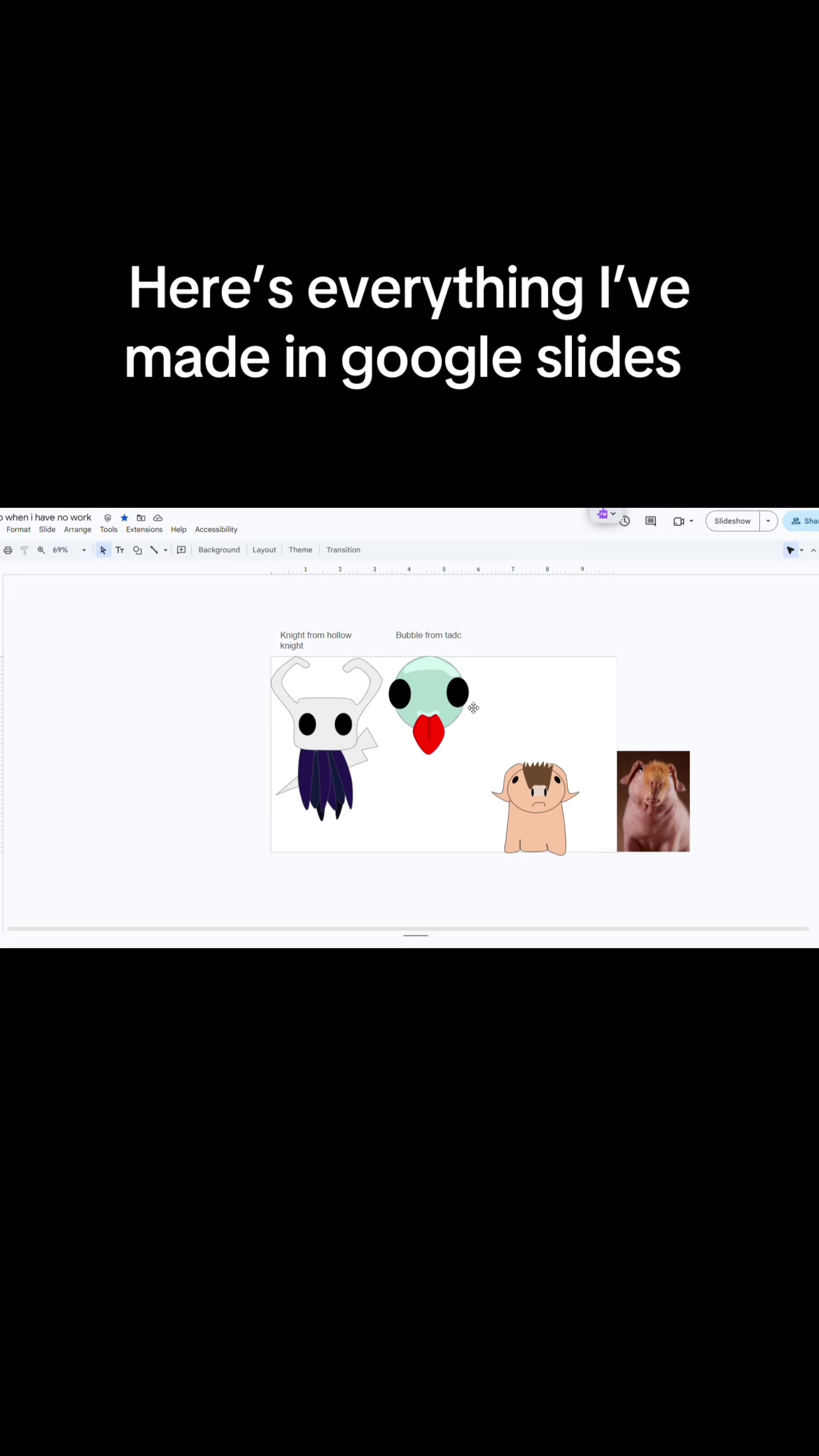Viewport: 819px width, 1456px height.
Task: Expand the Slideshow options dropdown arrow
Action: 768,521
